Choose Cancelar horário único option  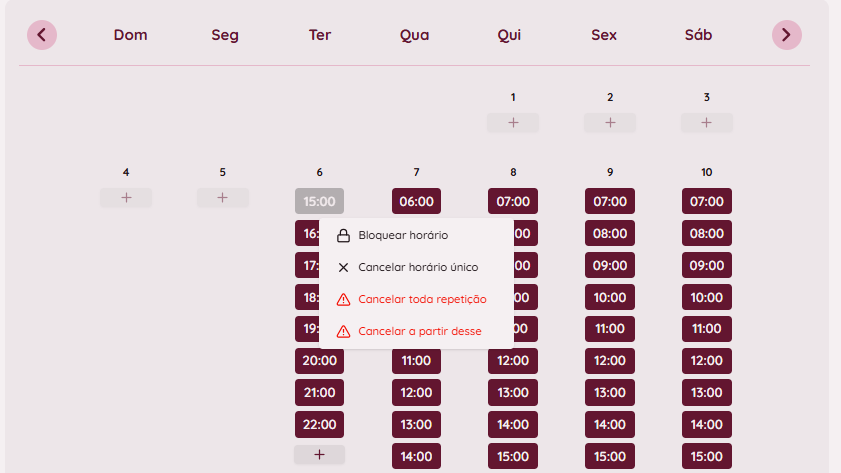[x=417, y=268]
